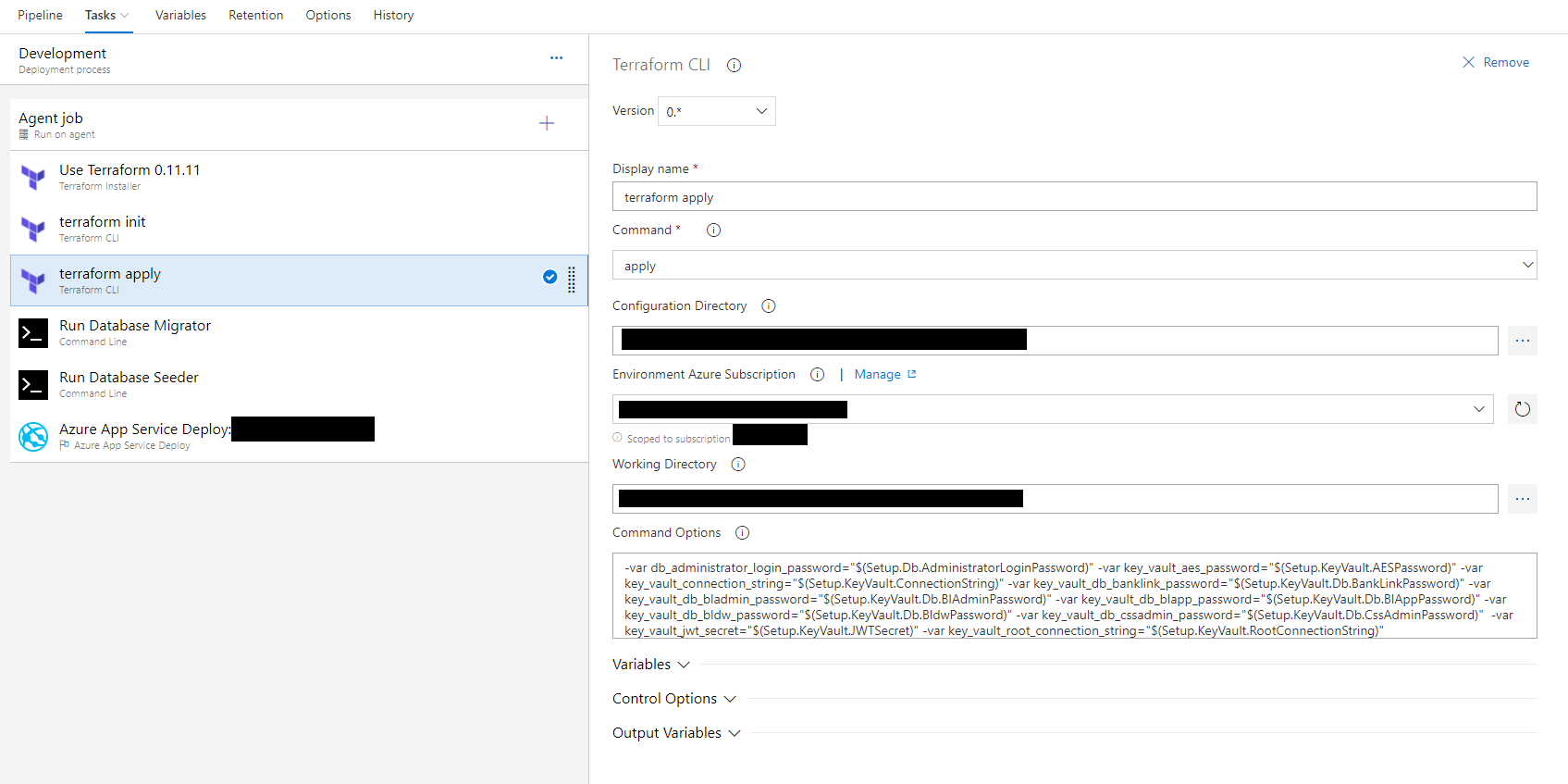This screenshot has height=784, width=1568.
Task: Show Configuration Directory info tooltip
Action: click(x=768, y=305)
